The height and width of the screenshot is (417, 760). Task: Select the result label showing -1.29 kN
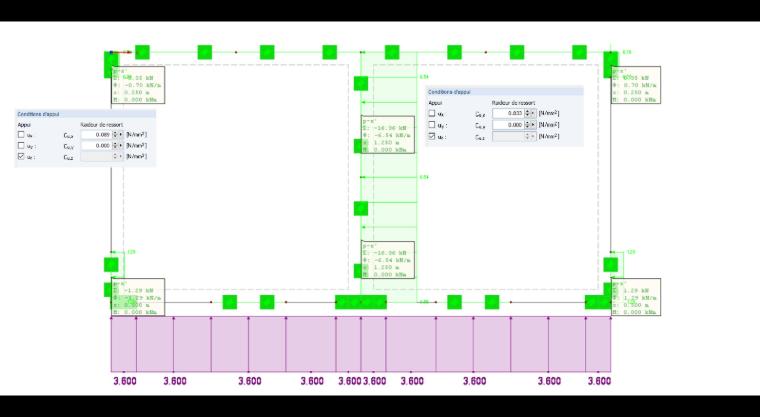coord(138,297)
